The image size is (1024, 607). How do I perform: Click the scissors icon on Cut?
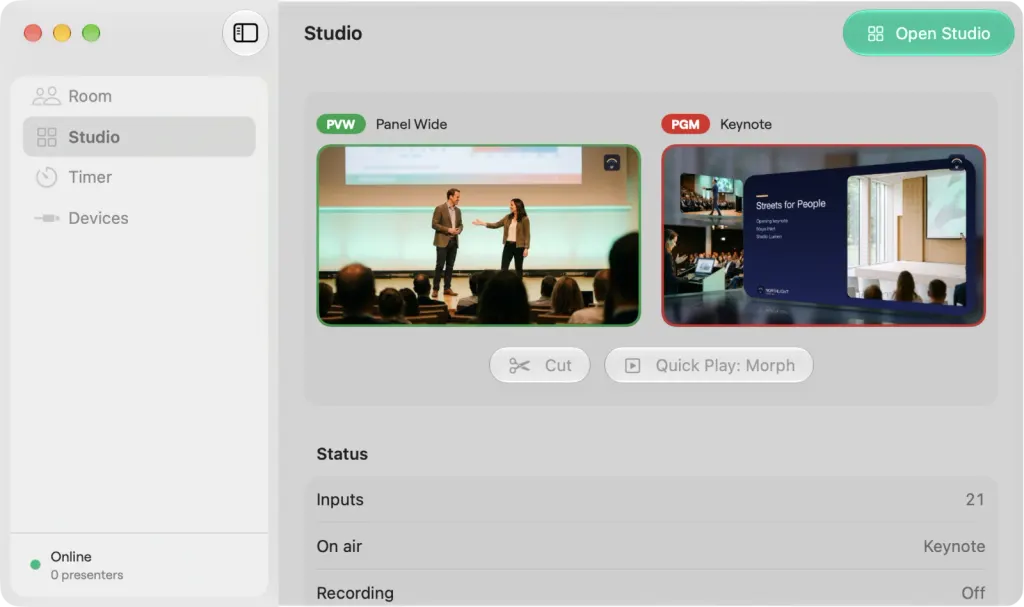519,366
